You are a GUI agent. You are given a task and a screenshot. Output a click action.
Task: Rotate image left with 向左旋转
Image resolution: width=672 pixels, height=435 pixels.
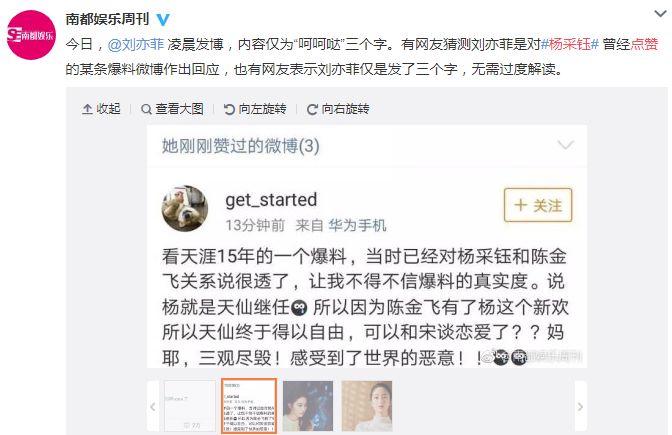[255, 109]
